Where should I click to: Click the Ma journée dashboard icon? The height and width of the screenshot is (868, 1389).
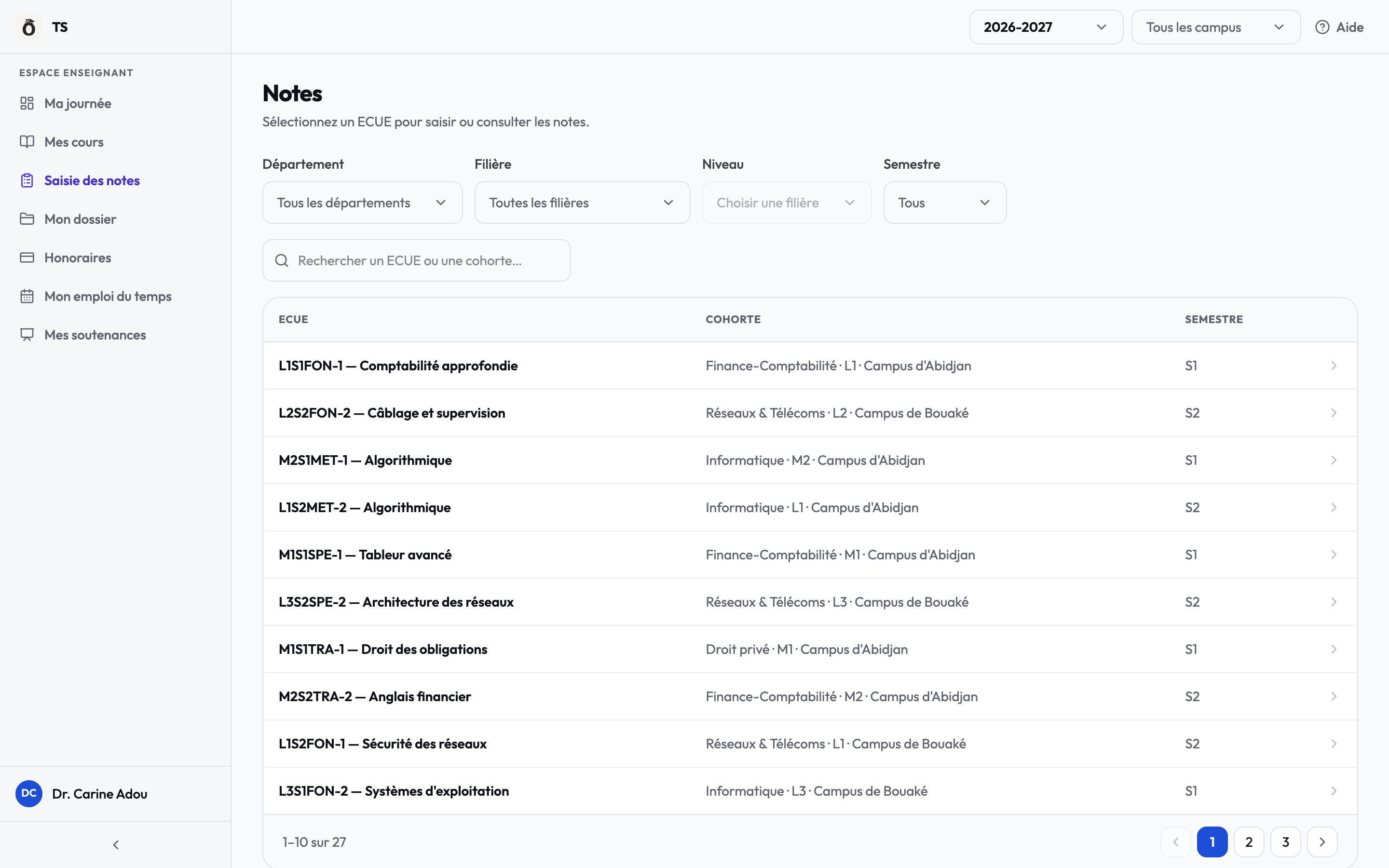tap(27, 103)
